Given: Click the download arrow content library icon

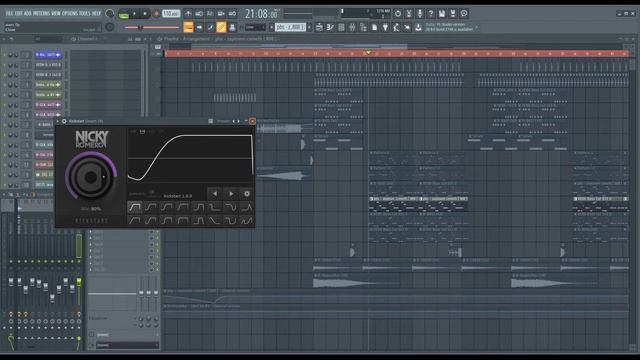Looking at the screenshot, I should (x=418, y=27).
